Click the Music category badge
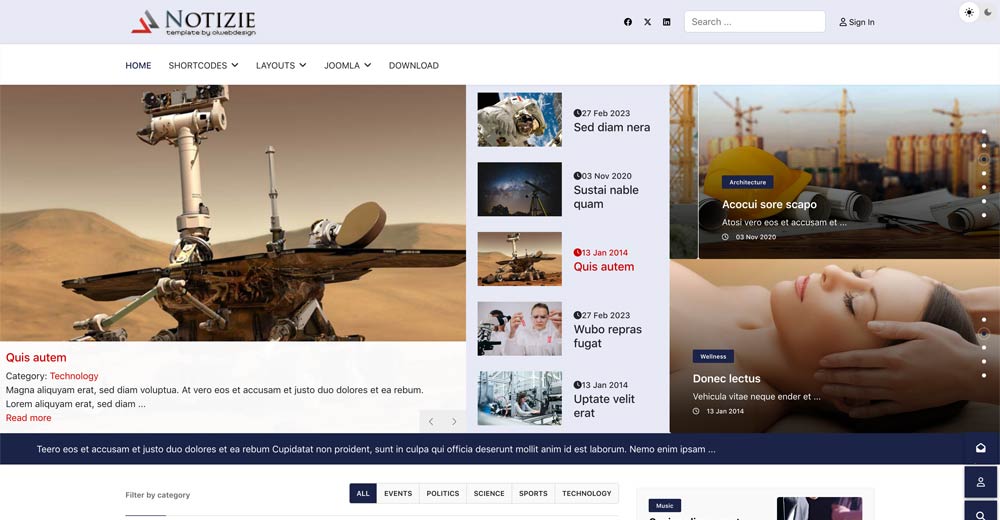The image size is (1000, 520). click(665, 505)
